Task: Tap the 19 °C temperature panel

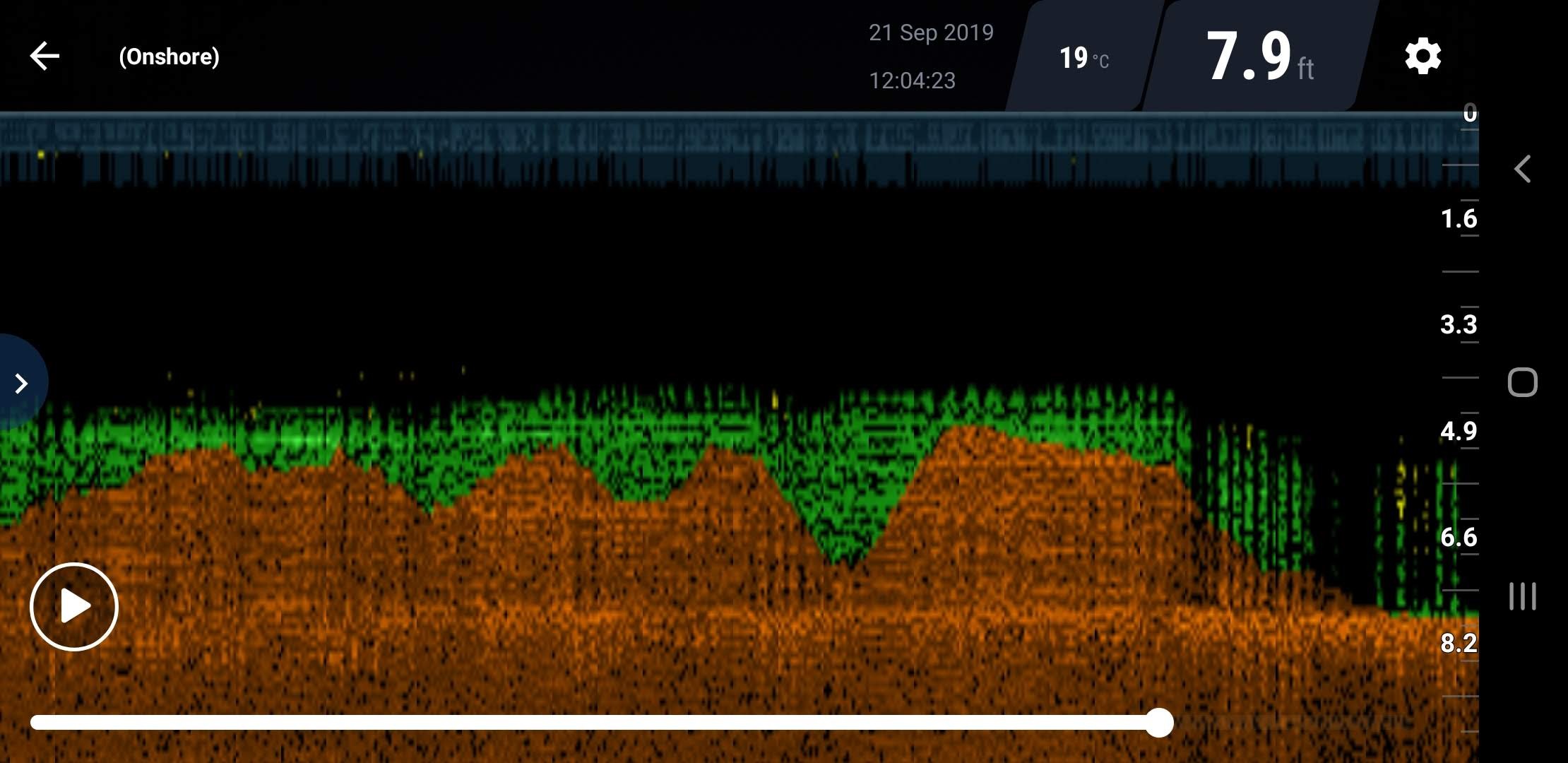Action: [1083, 58]
